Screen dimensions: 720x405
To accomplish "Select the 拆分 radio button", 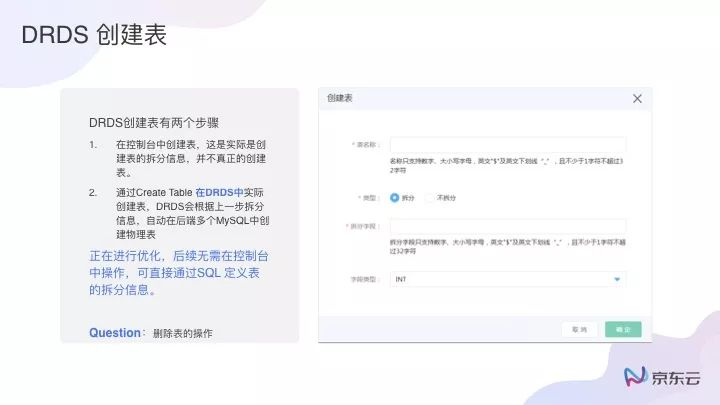I will tap(394, 198).
